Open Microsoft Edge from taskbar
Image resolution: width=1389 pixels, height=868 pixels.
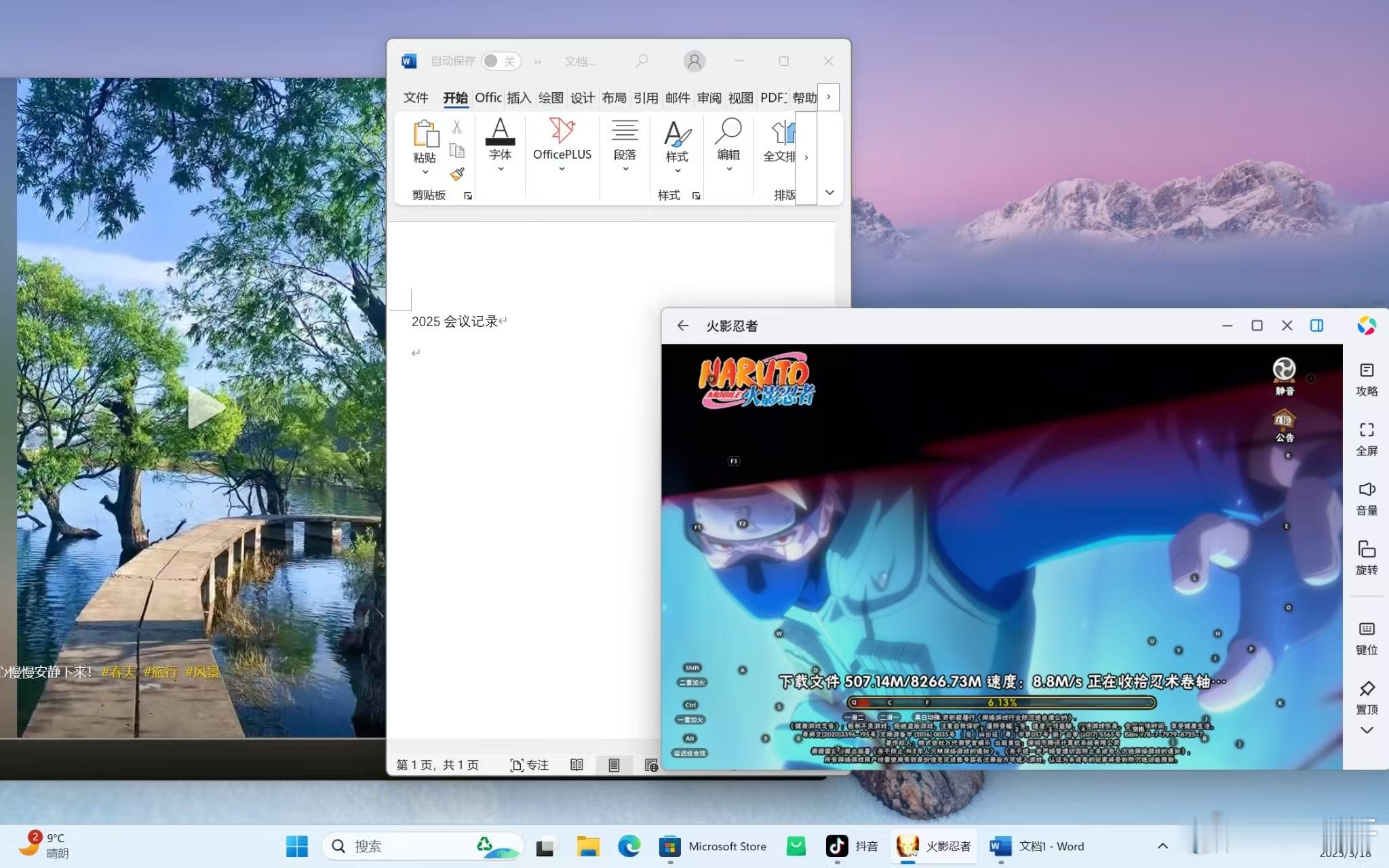pyautogui.click(x=629, y=846)
